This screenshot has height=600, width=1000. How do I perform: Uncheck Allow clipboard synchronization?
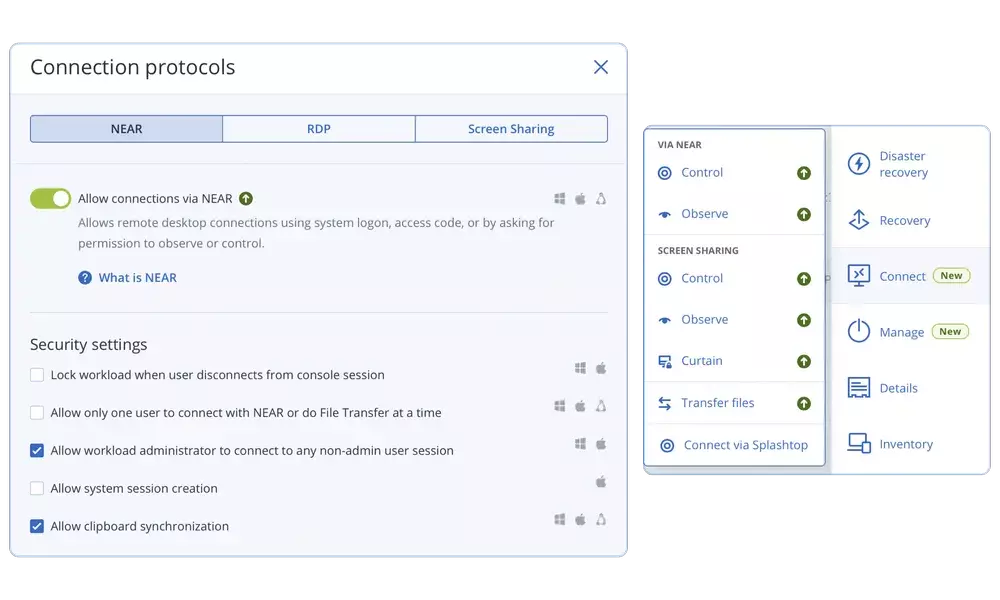point(37,526)
